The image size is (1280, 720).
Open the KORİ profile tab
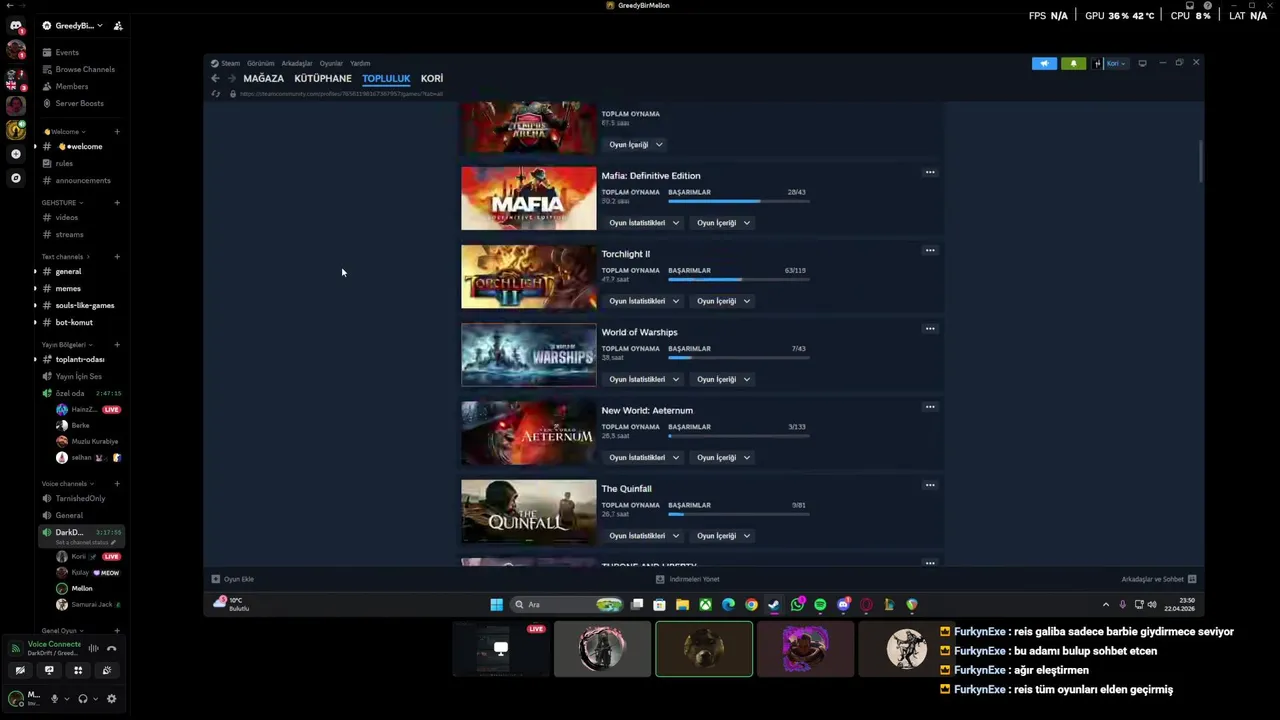tap(432, 78)
